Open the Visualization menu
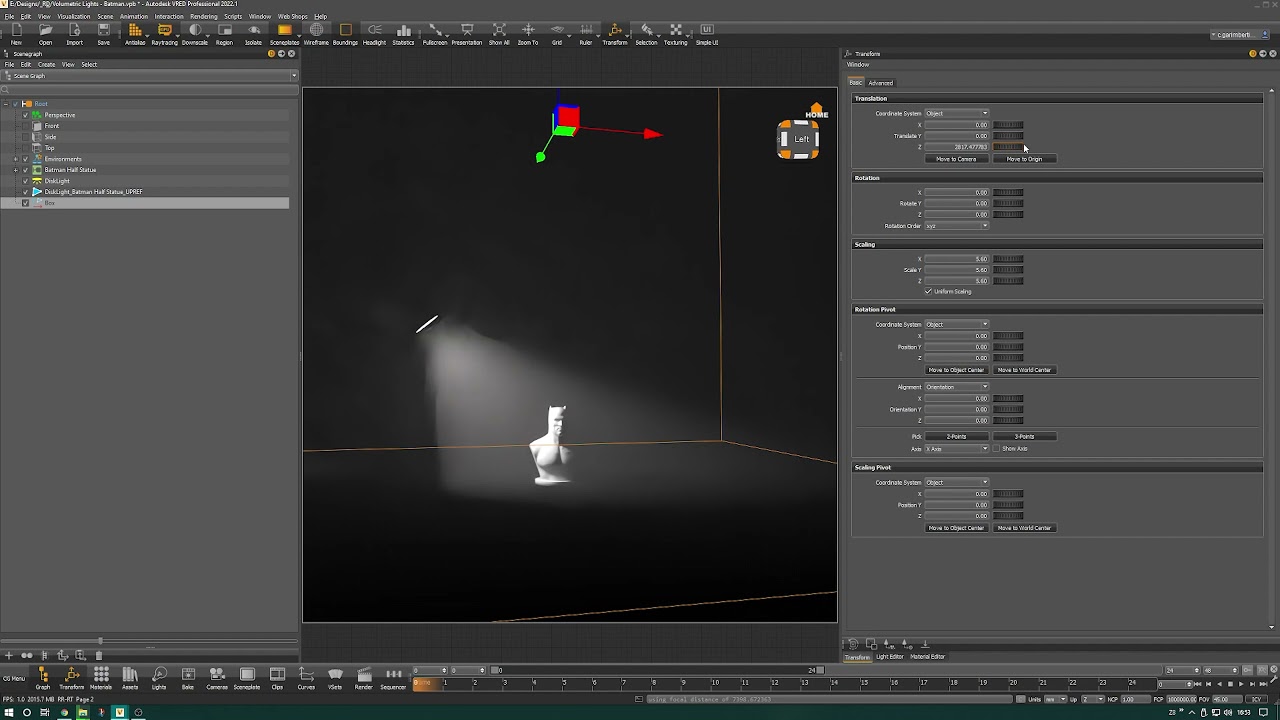1280x720 pixels. click(73, 16)
